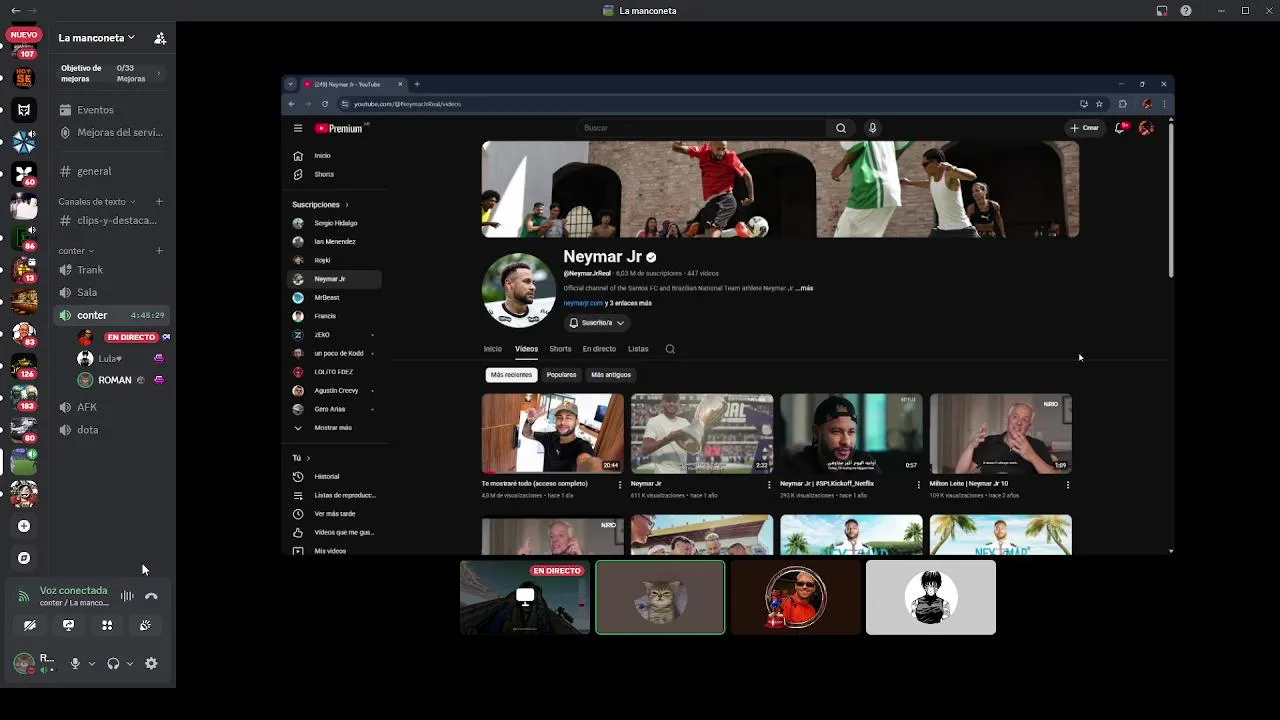Open Discord soundboard

tap(145, 625)
